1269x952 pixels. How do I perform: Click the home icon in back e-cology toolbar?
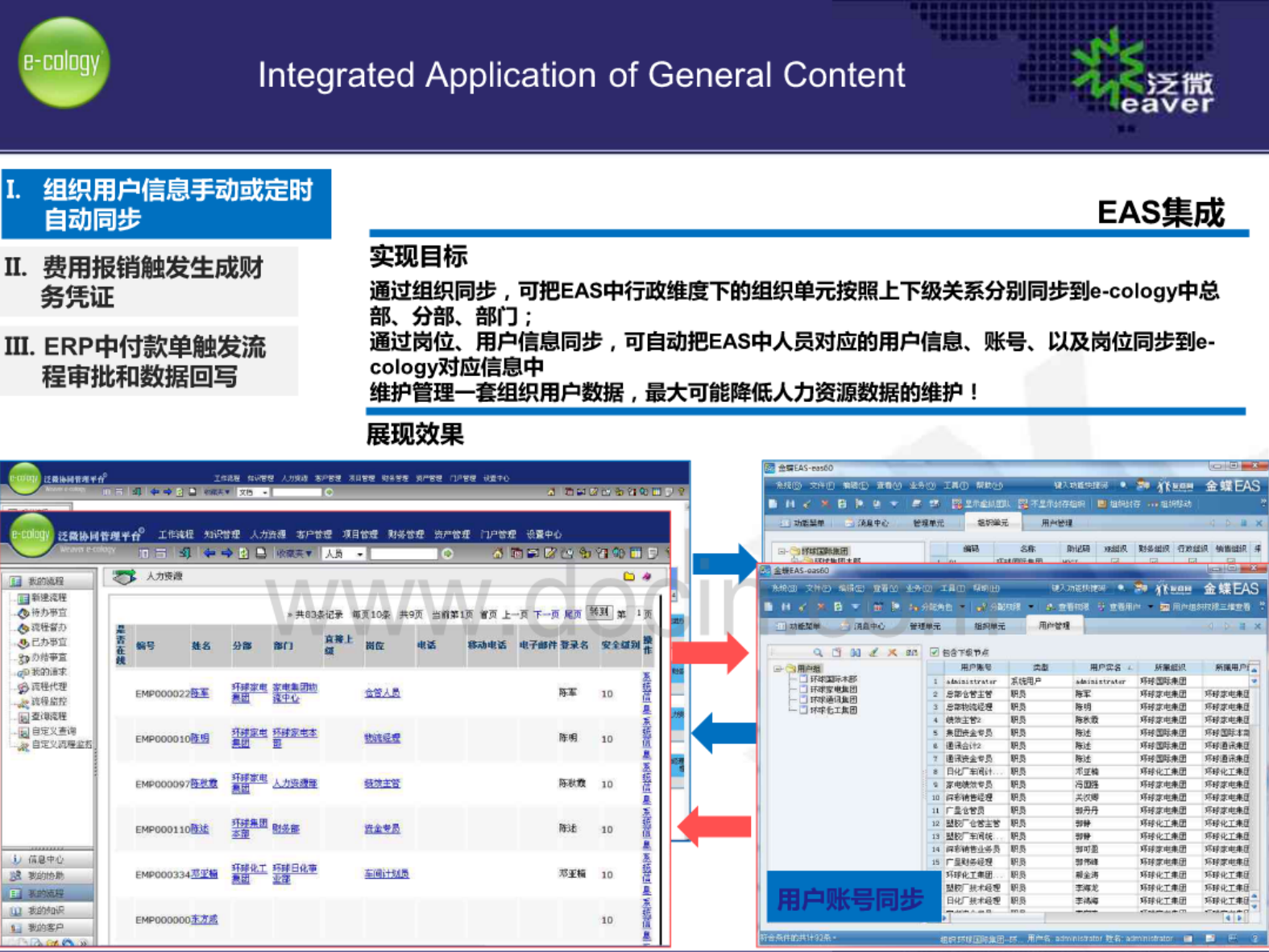551,491
